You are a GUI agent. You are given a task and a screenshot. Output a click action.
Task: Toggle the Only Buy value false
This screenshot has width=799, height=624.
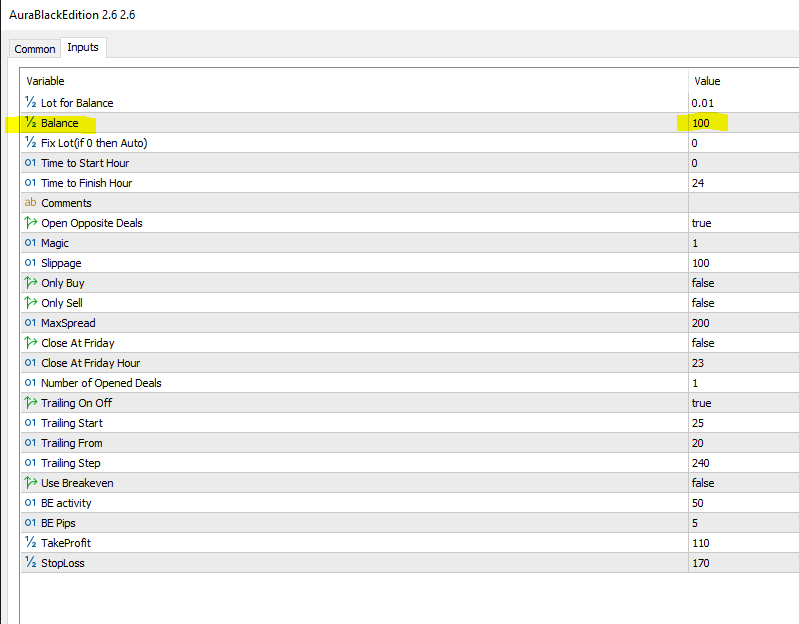point(702,283)
